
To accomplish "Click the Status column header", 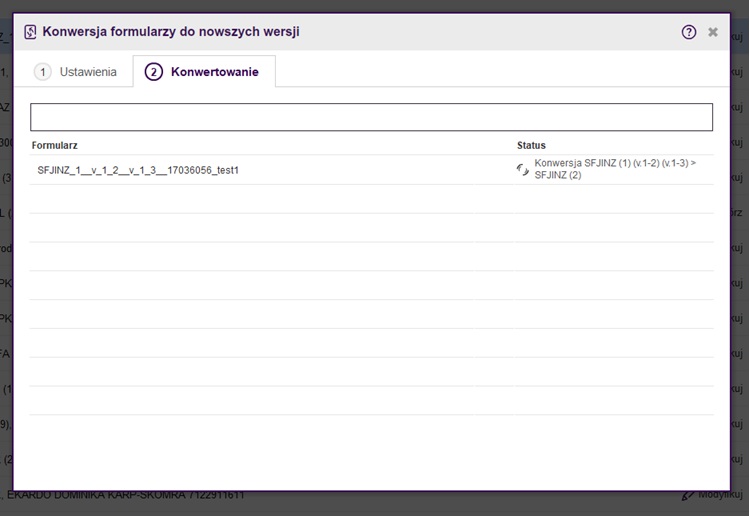I will point(531,146).
